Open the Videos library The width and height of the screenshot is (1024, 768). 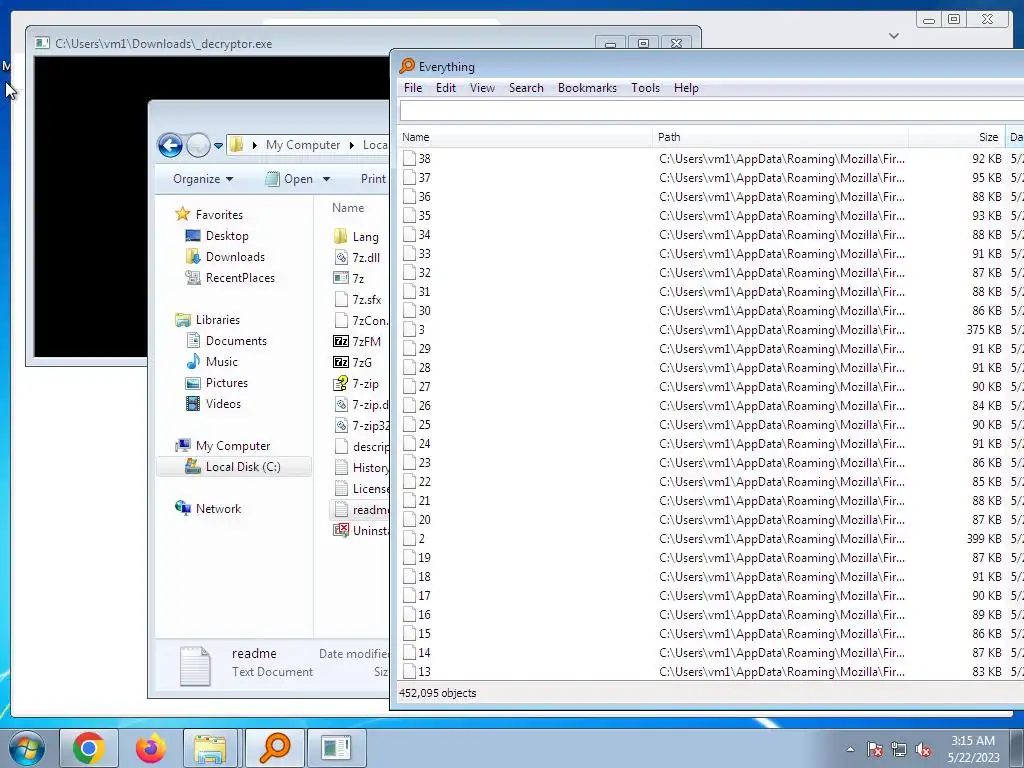coord(223,404)
